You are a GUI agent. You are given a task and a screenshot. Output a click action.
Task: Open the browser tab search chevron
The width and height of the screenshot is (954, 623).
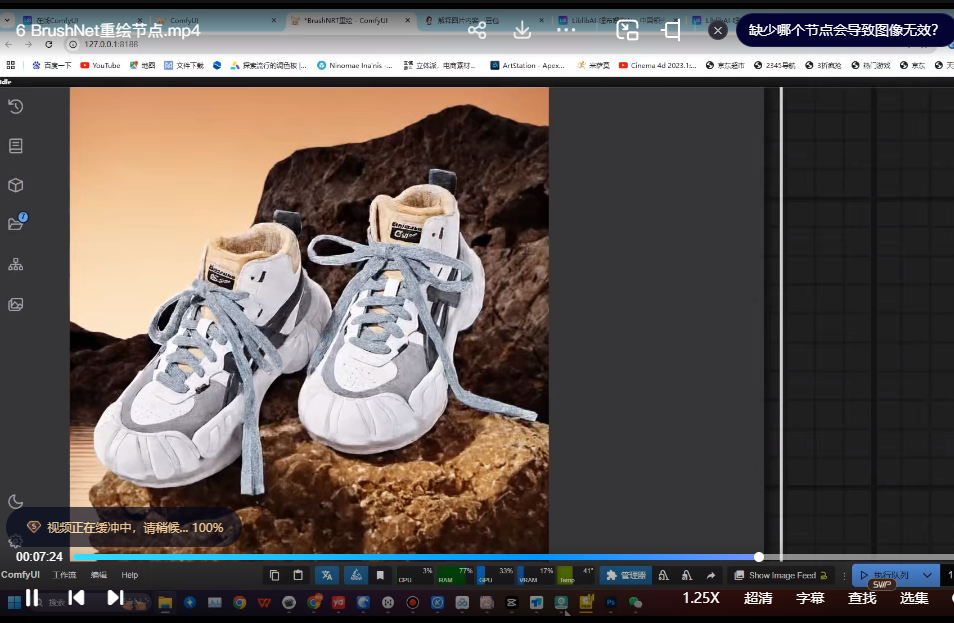7,20
